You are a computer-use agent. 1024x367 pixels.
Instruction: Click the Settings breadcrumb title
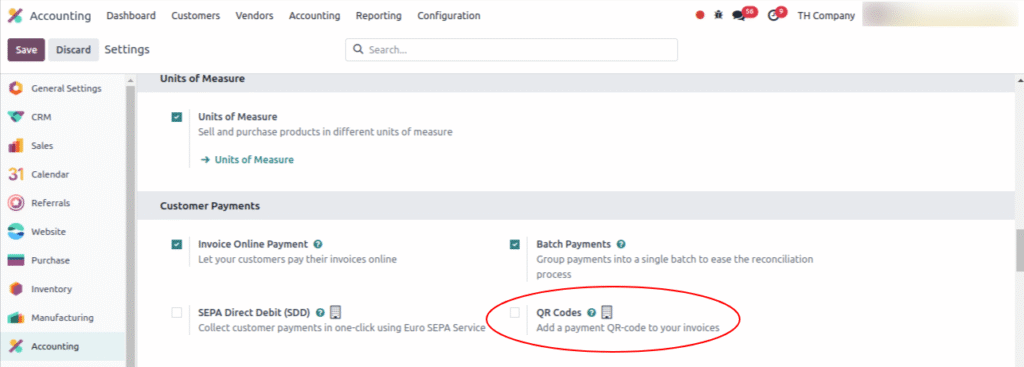(x=127, y=49)
